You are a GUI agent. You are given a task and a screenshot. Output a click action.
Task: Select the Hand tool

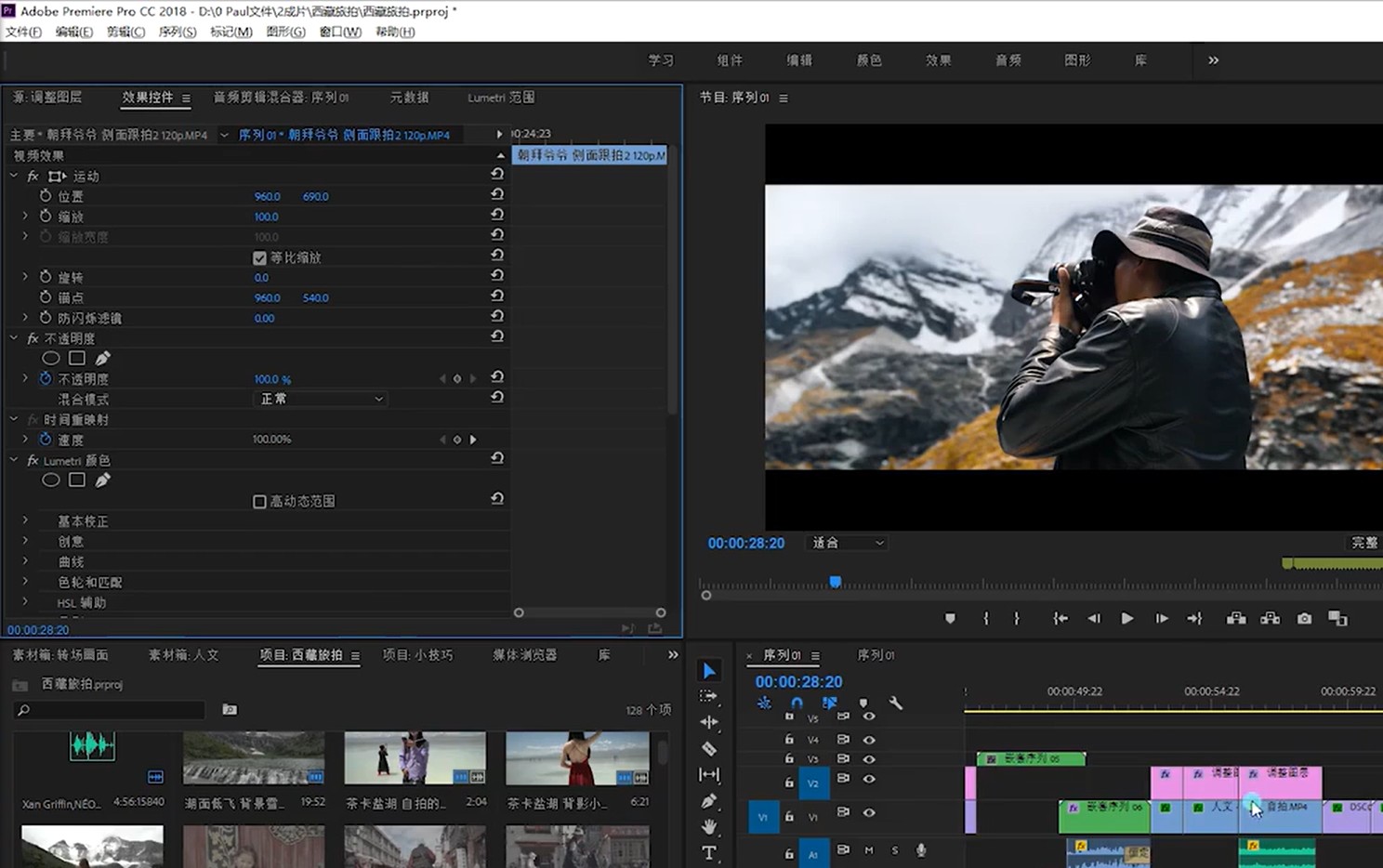pos(709,826)
